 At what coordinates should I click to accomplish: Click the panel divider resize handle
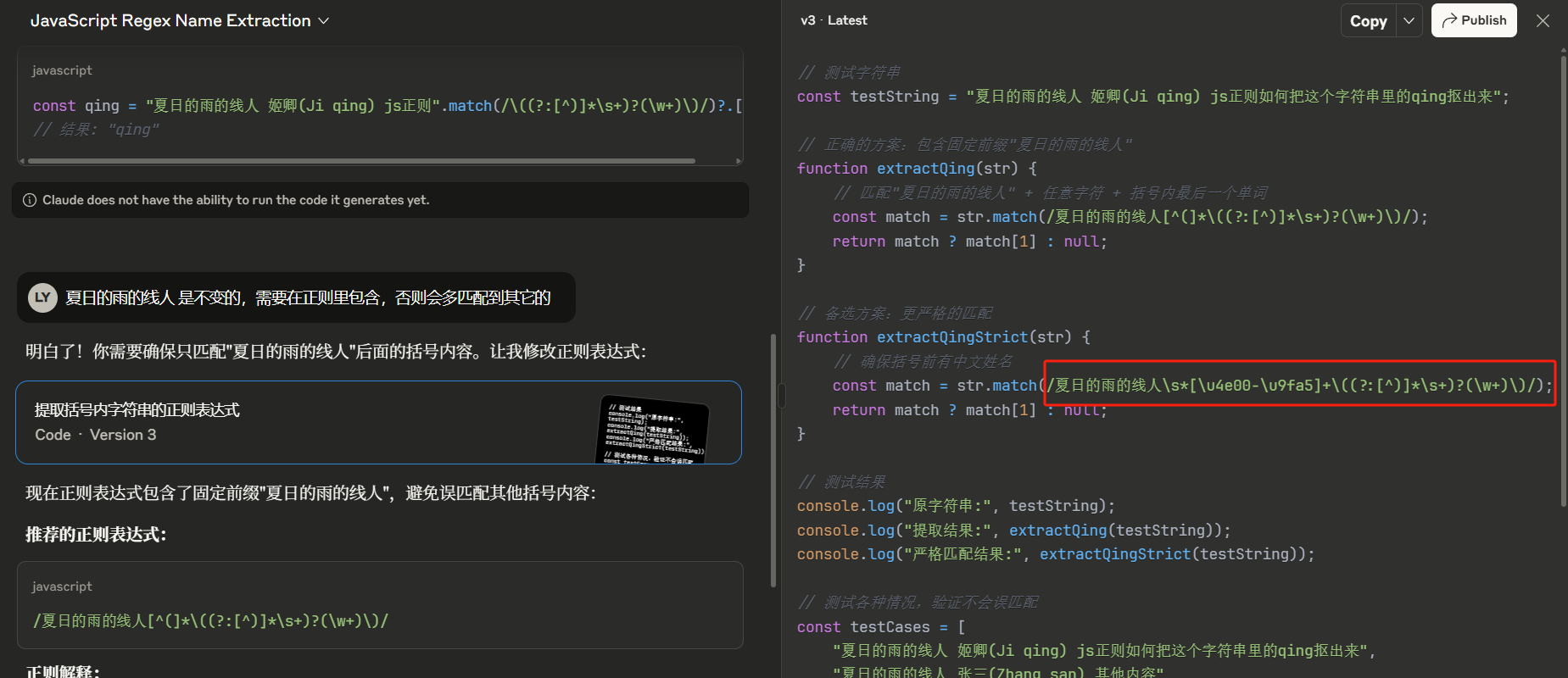click(x=782, y=395)
